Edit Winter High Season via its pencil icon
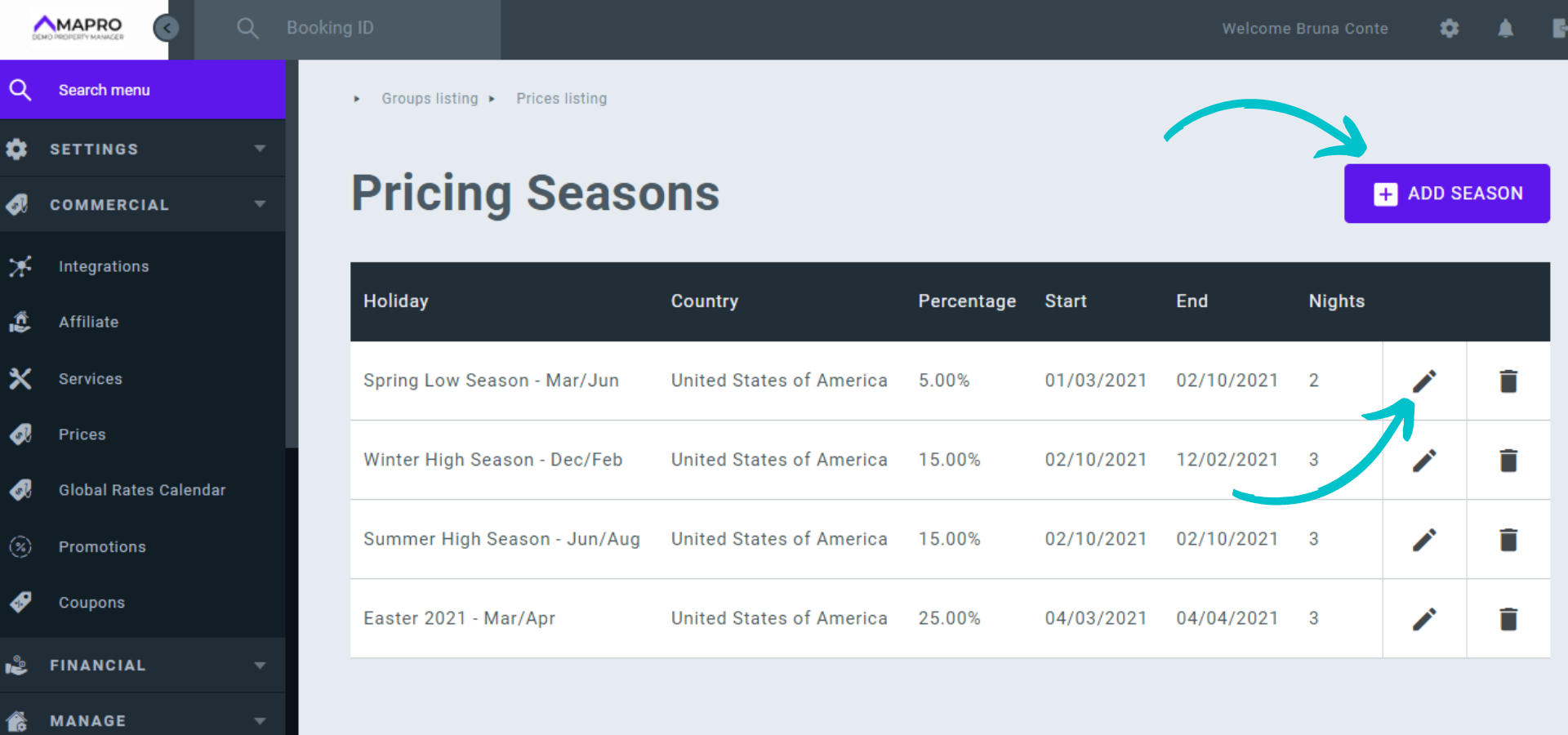 [1424, 460]
